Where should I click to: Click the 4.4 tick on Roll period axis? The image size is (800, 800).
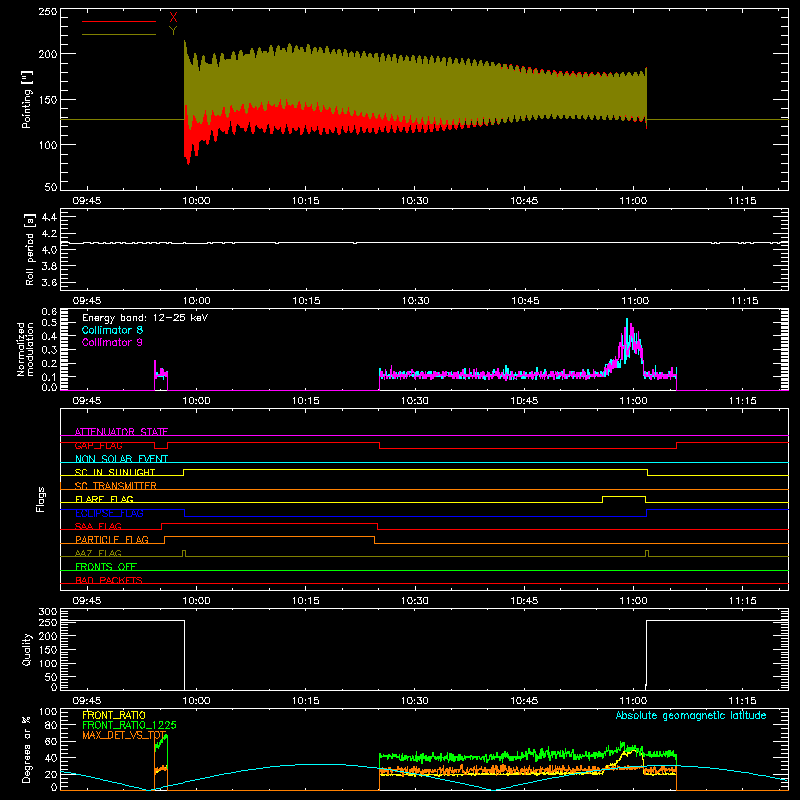pos(49,217)
